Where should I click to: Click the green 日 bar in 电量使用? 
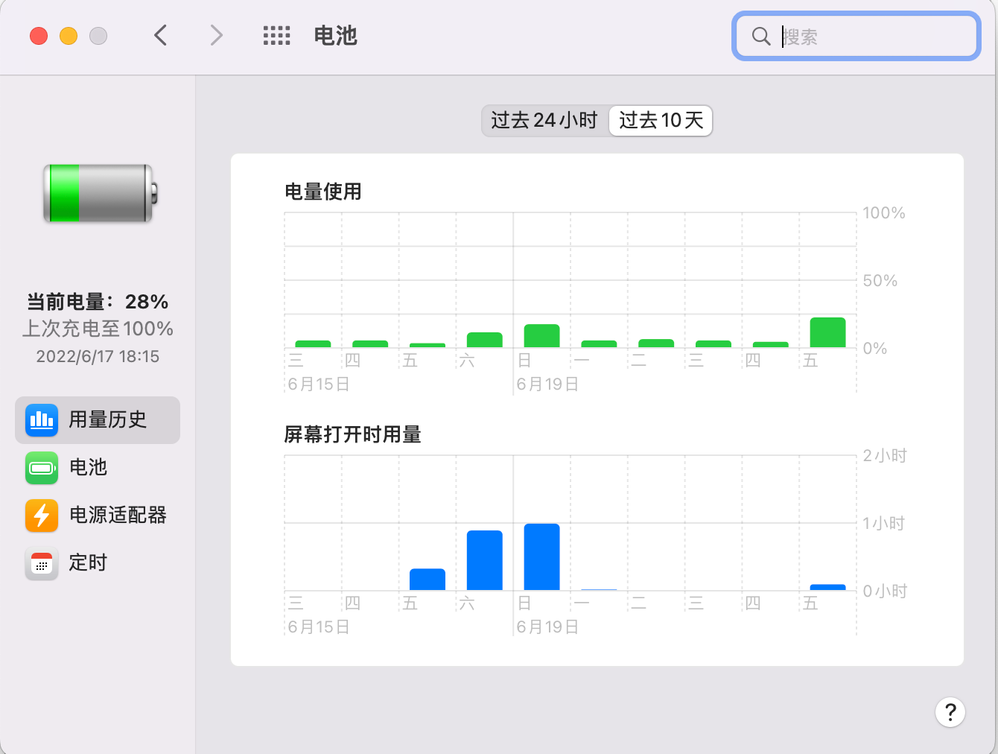click(x=542, y=336)
